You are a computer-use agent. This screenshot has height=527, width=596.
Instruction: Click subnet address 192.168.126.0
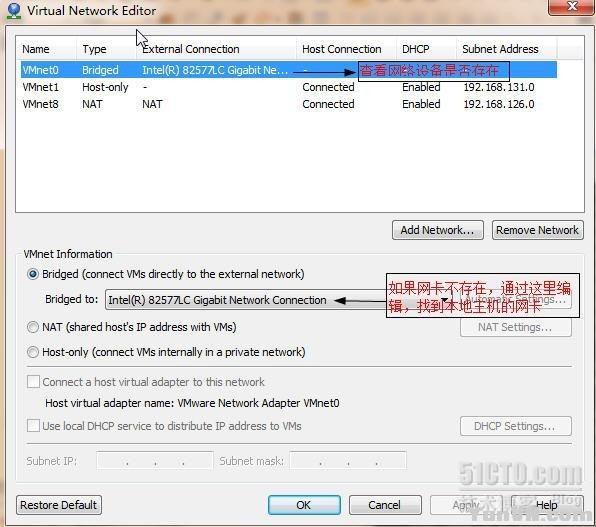pyautogui.click(x=499, y=104)
